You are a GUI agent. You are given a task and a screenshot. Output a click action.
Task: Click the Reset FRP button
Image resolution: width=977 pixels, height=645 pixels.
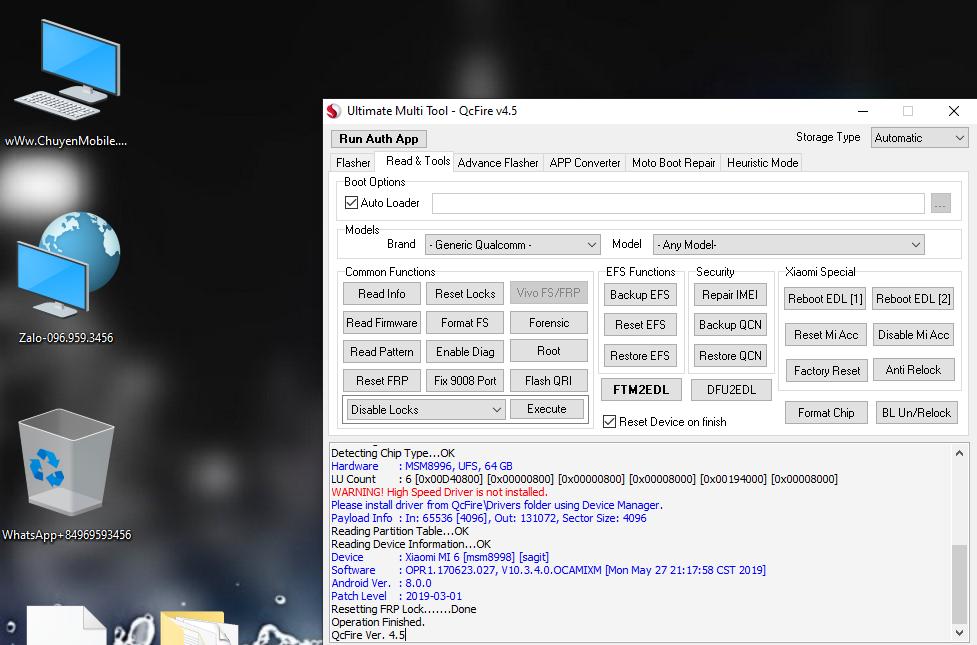coord(382,380)
